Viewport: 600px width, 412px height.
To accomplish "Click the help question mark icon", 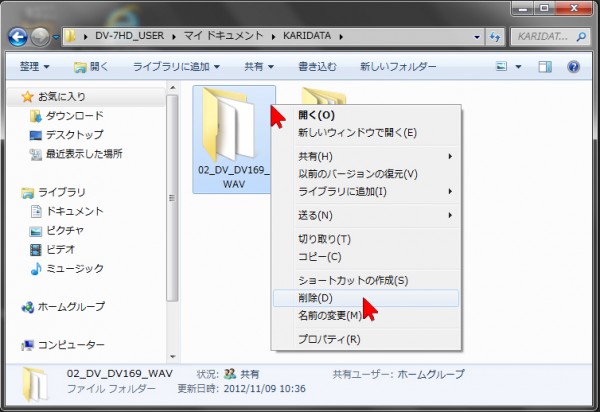I will pos(573,67).
